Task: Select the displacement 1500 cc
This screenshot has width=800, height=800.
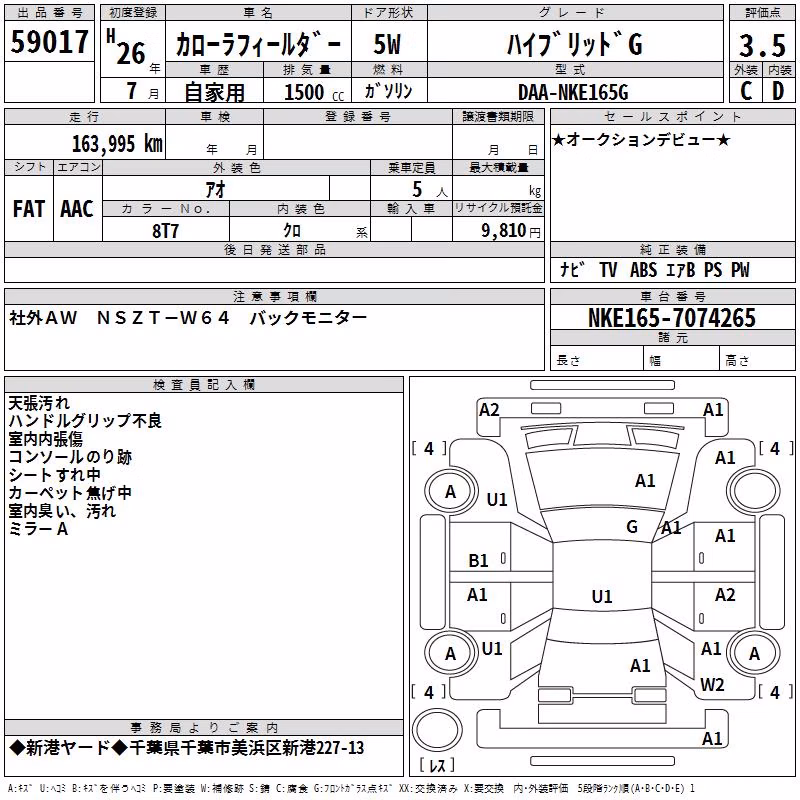Action: (314, 92)
